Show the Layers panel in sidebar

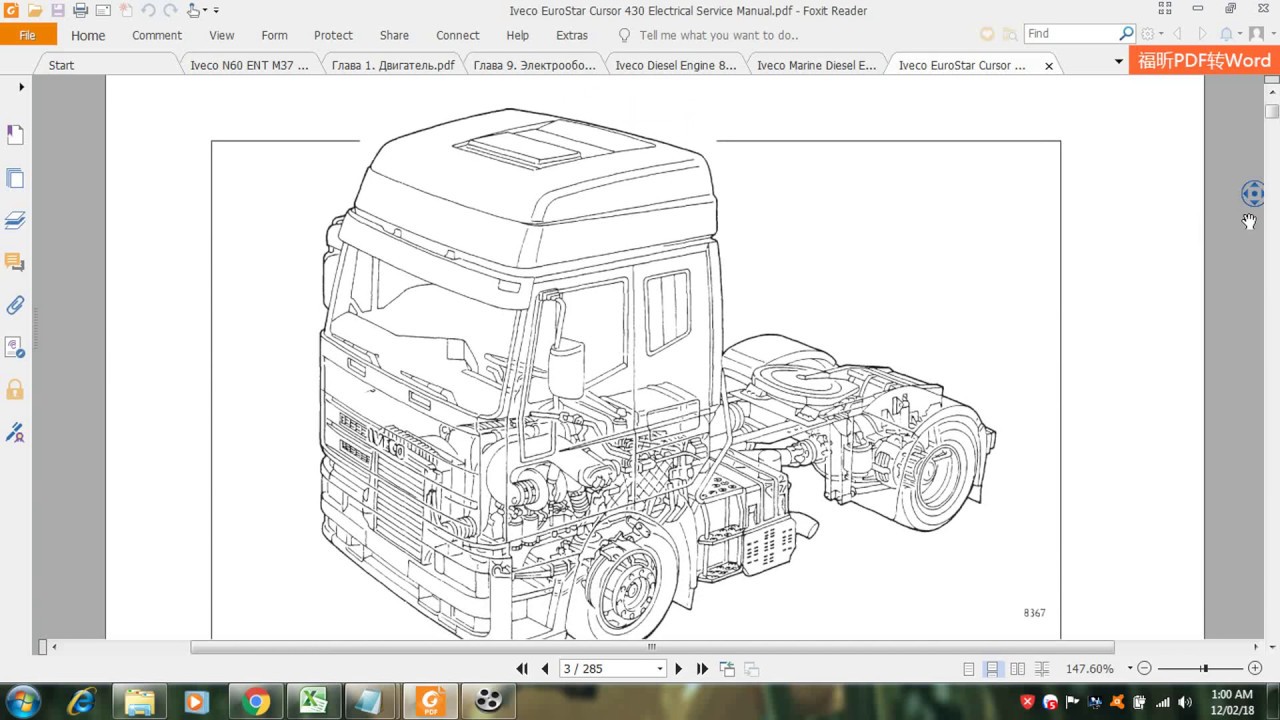pos(15,220)
